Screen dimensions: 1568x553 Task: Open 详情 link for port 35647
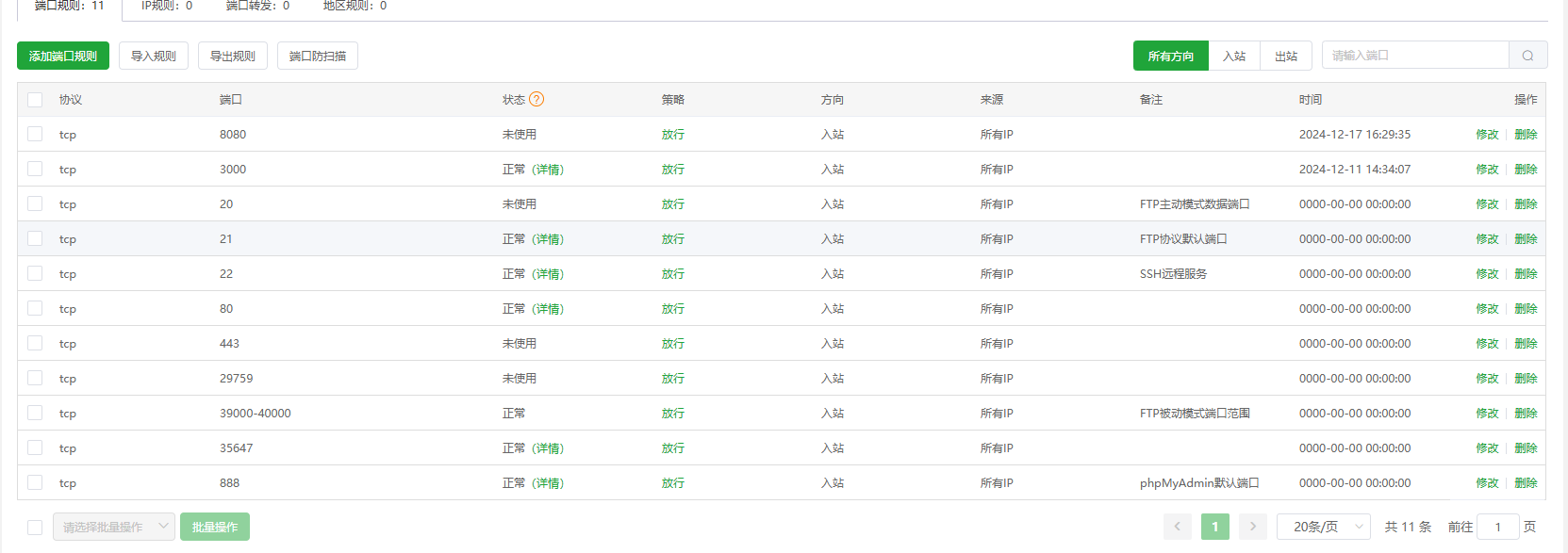coord(548,448)
